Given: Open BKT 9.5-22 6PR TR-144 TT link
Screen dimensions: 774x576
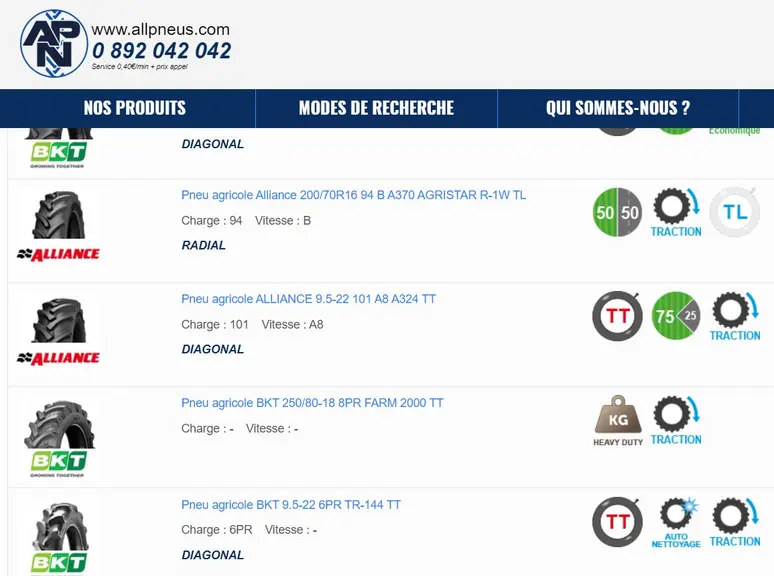Looking at the screenshot, I should [x=291, y=505].
